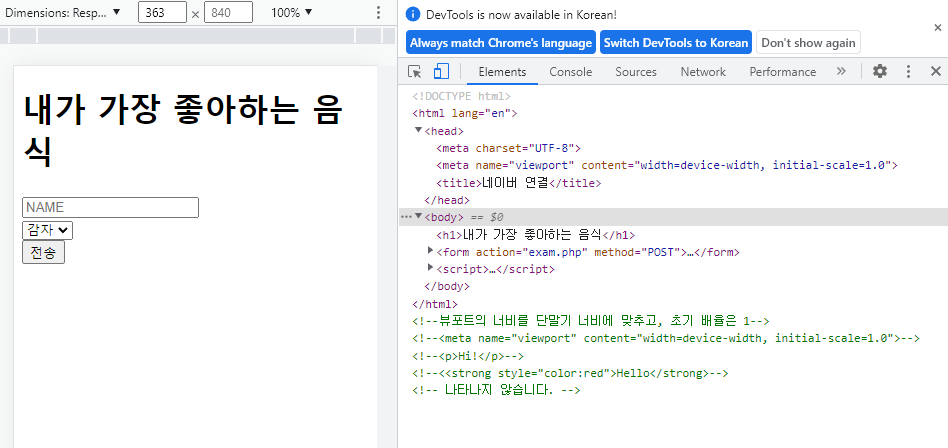Select the strong color:red comment line
Image resolution: width=948 pixels, height=448 pixels.
coord(570,373)
